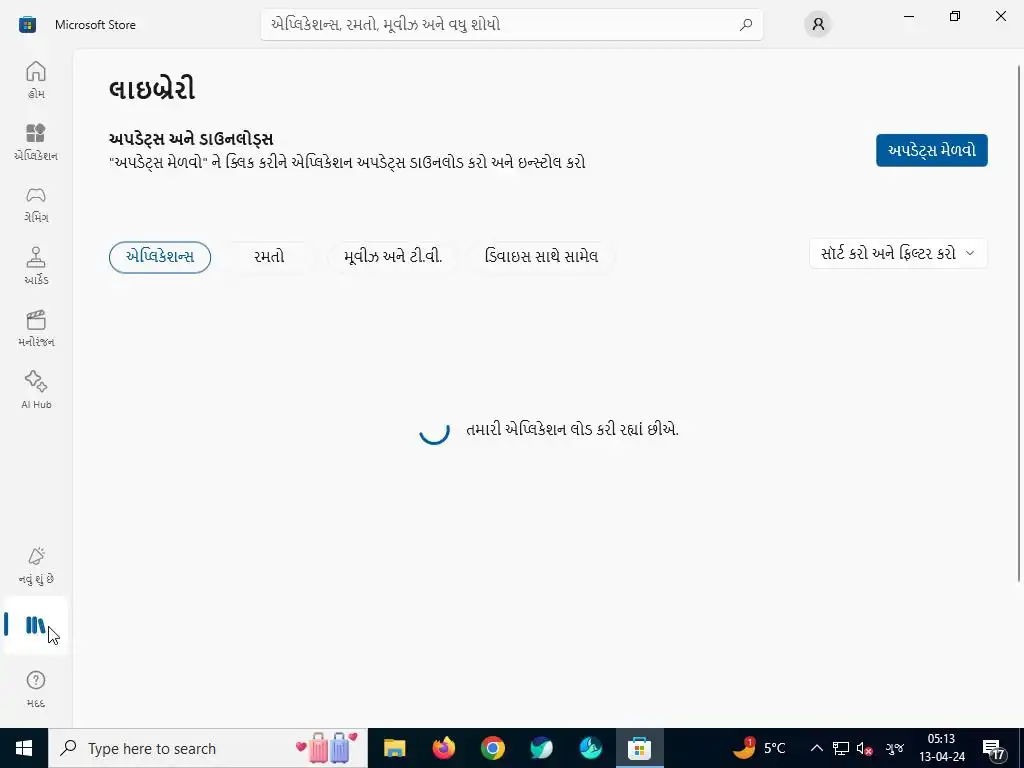Expand the Sort and filter (સૉર્ટ કરો) dropdown

tap(898, 253)
